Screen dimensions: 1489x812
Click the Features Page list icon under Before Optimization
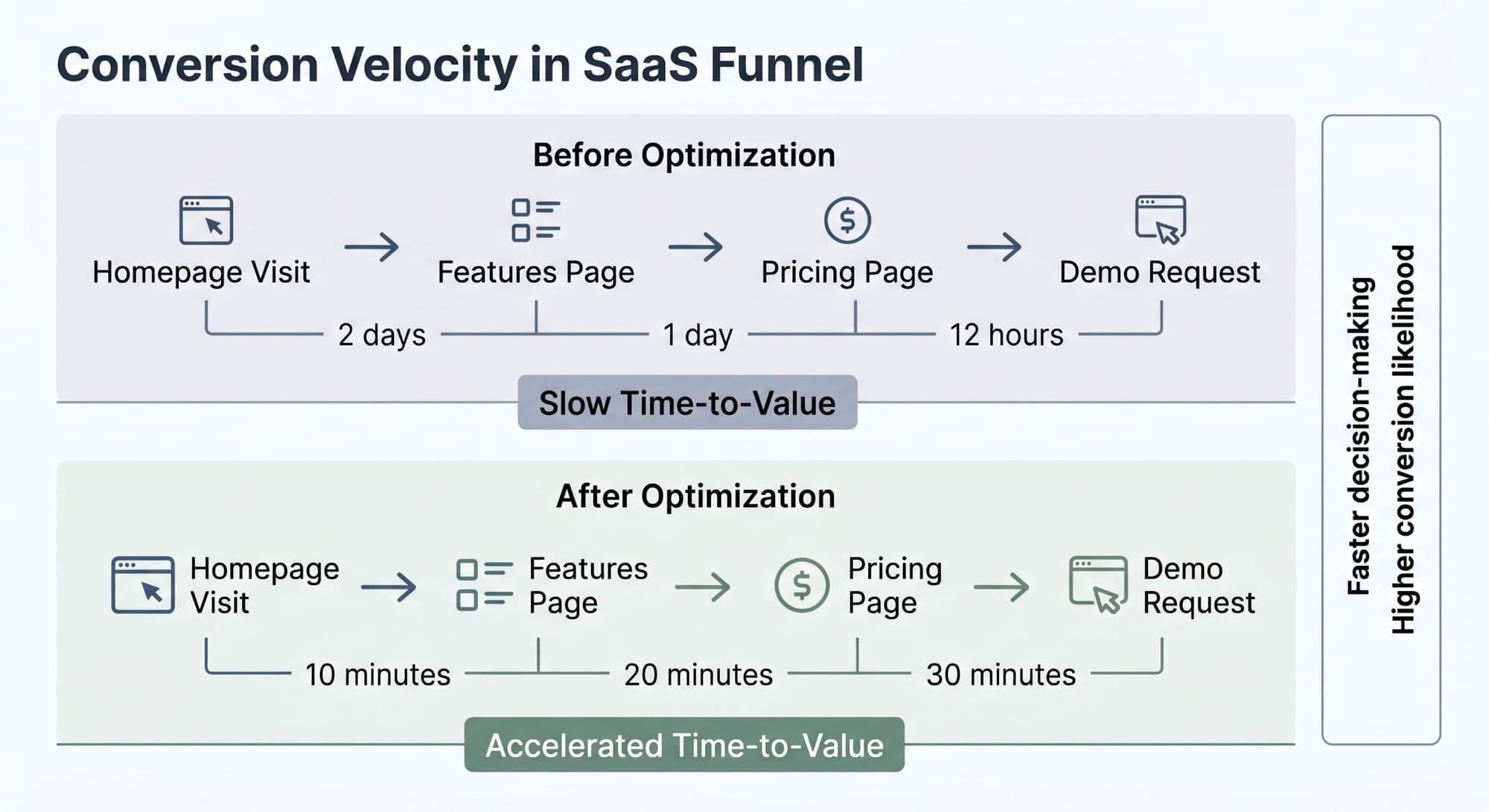coord(535,220)
